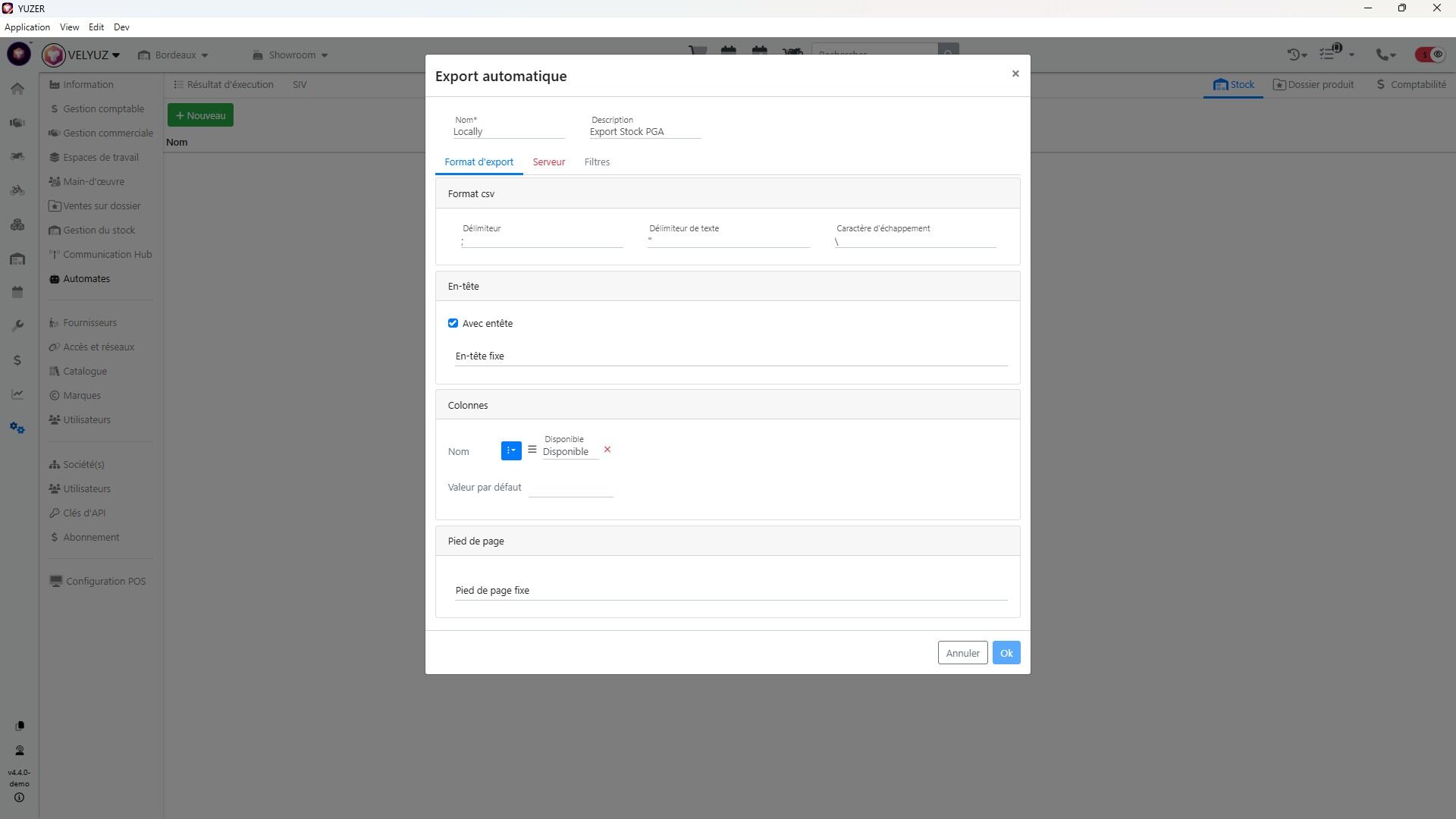1456x819 pixels.
Task: Click the calendar icon in left sidebar
Action: (17, 293)
